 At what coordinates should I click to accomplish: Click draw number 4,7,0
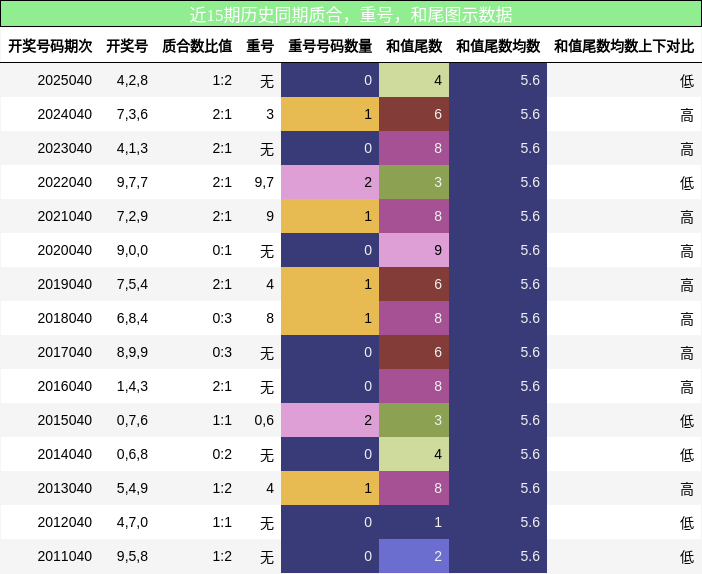click(132, 523)
